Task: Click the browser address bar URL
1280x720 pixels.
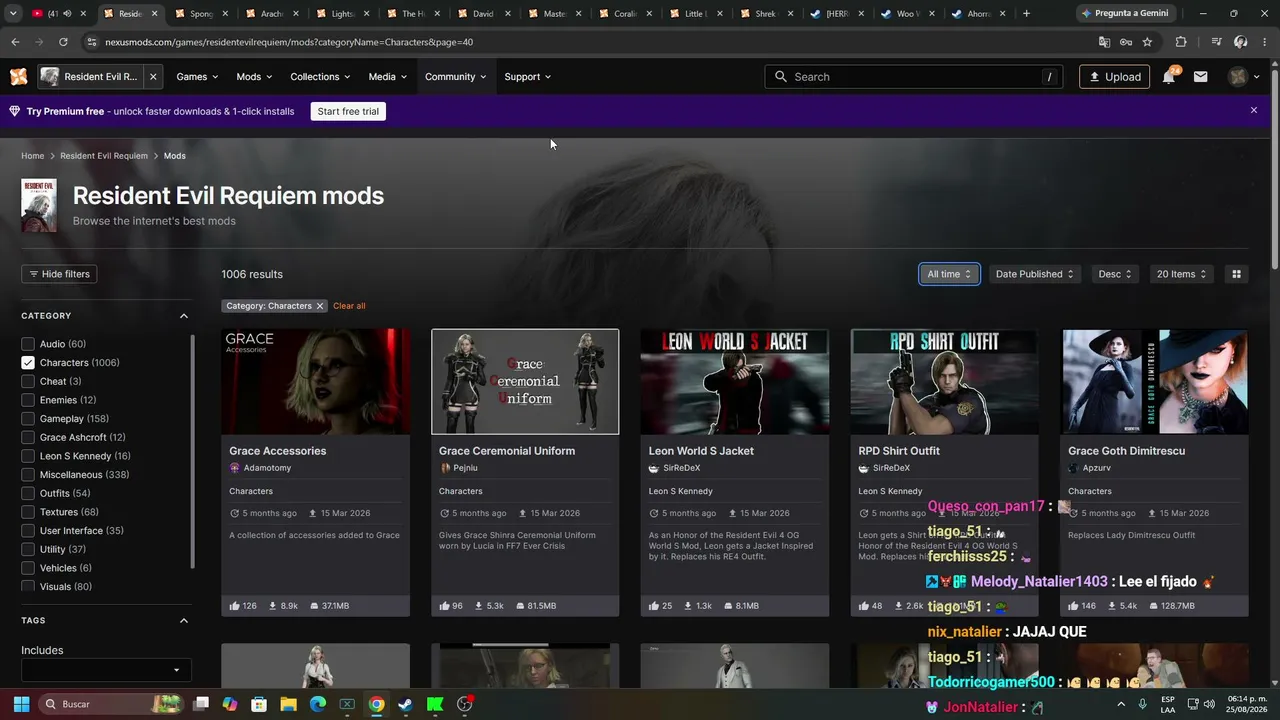Action: pos(289,42)
